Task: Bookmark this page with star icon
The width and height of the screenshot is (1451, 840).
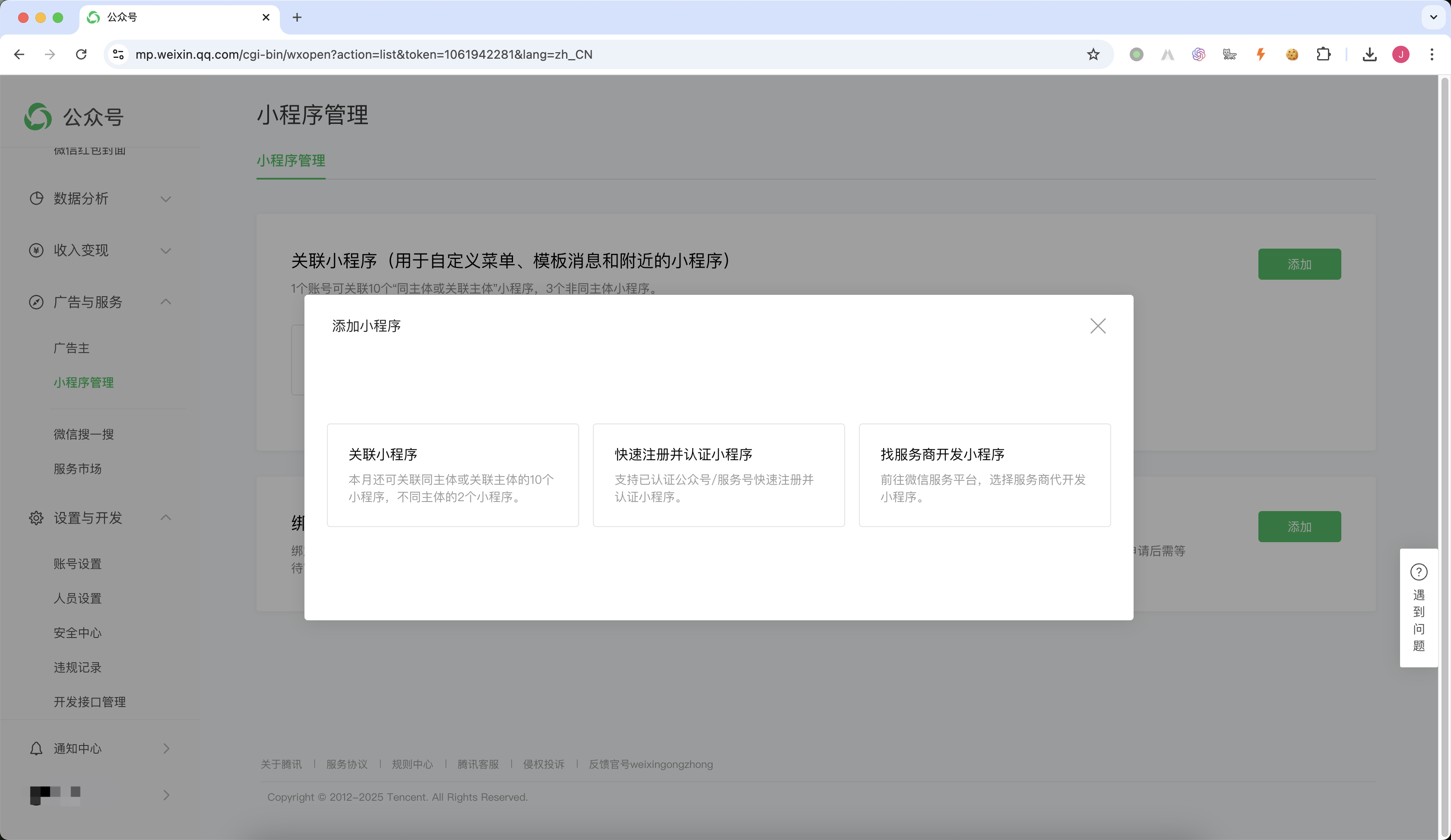Action: 1093,54
